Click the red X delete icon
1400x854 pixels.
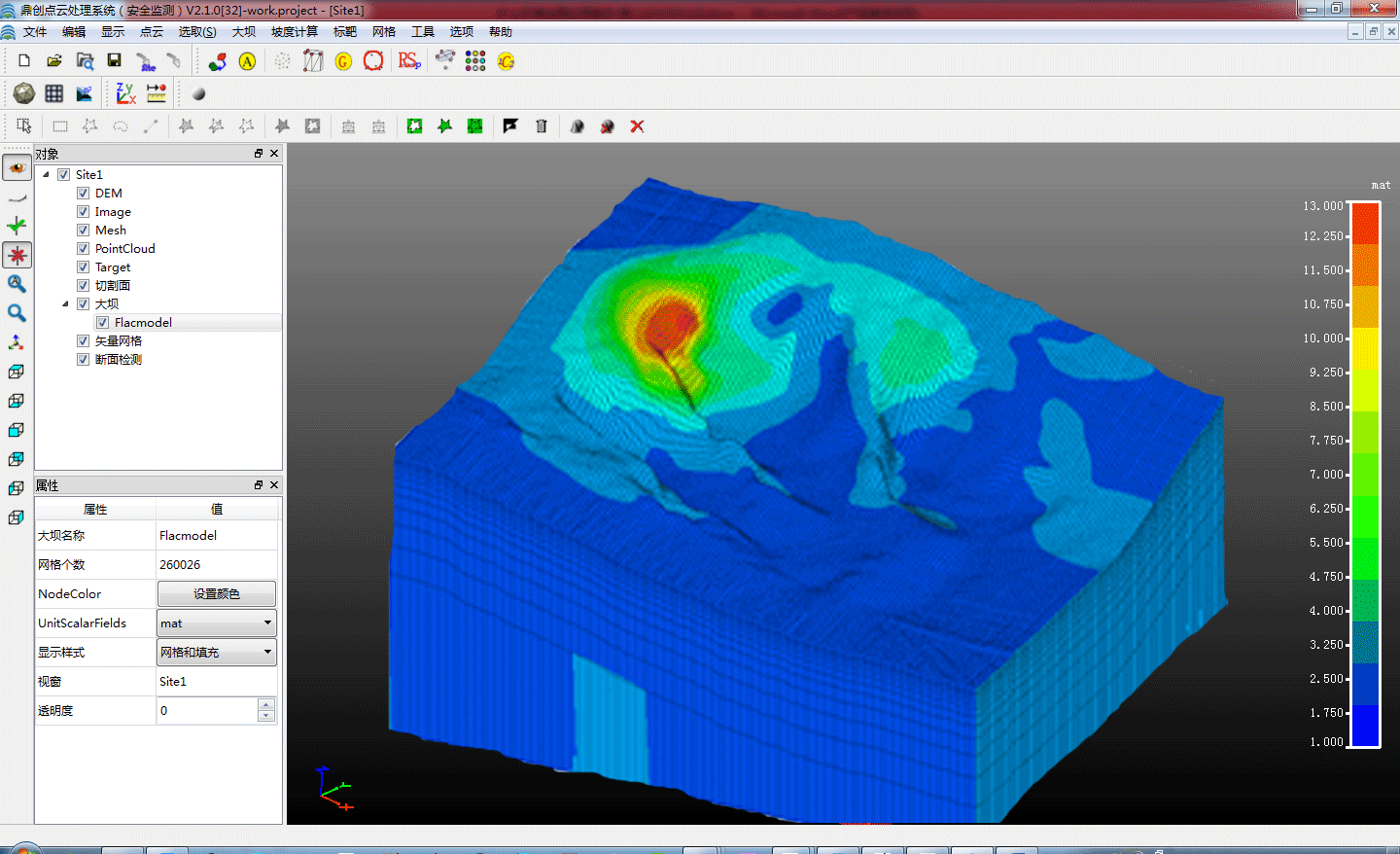point(637,126)
